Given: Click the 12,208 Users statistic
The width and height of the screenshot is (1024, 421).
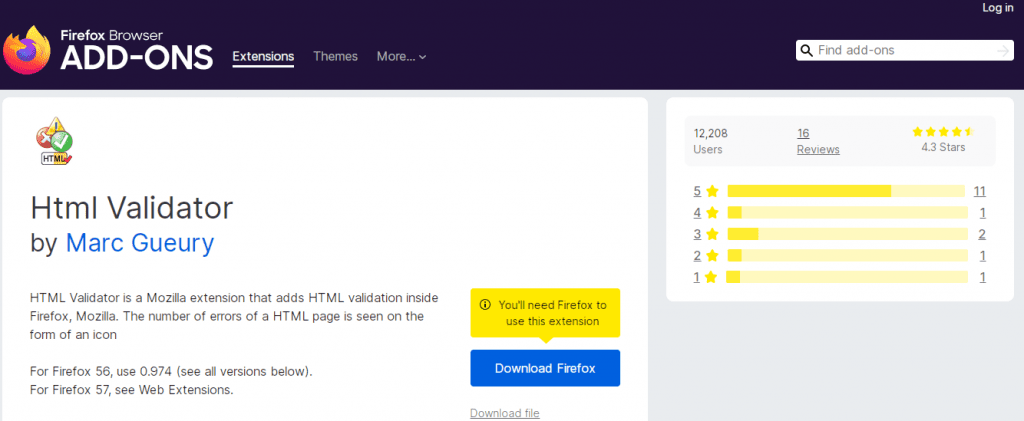Looking at the screenshot, I should [711, 141].
